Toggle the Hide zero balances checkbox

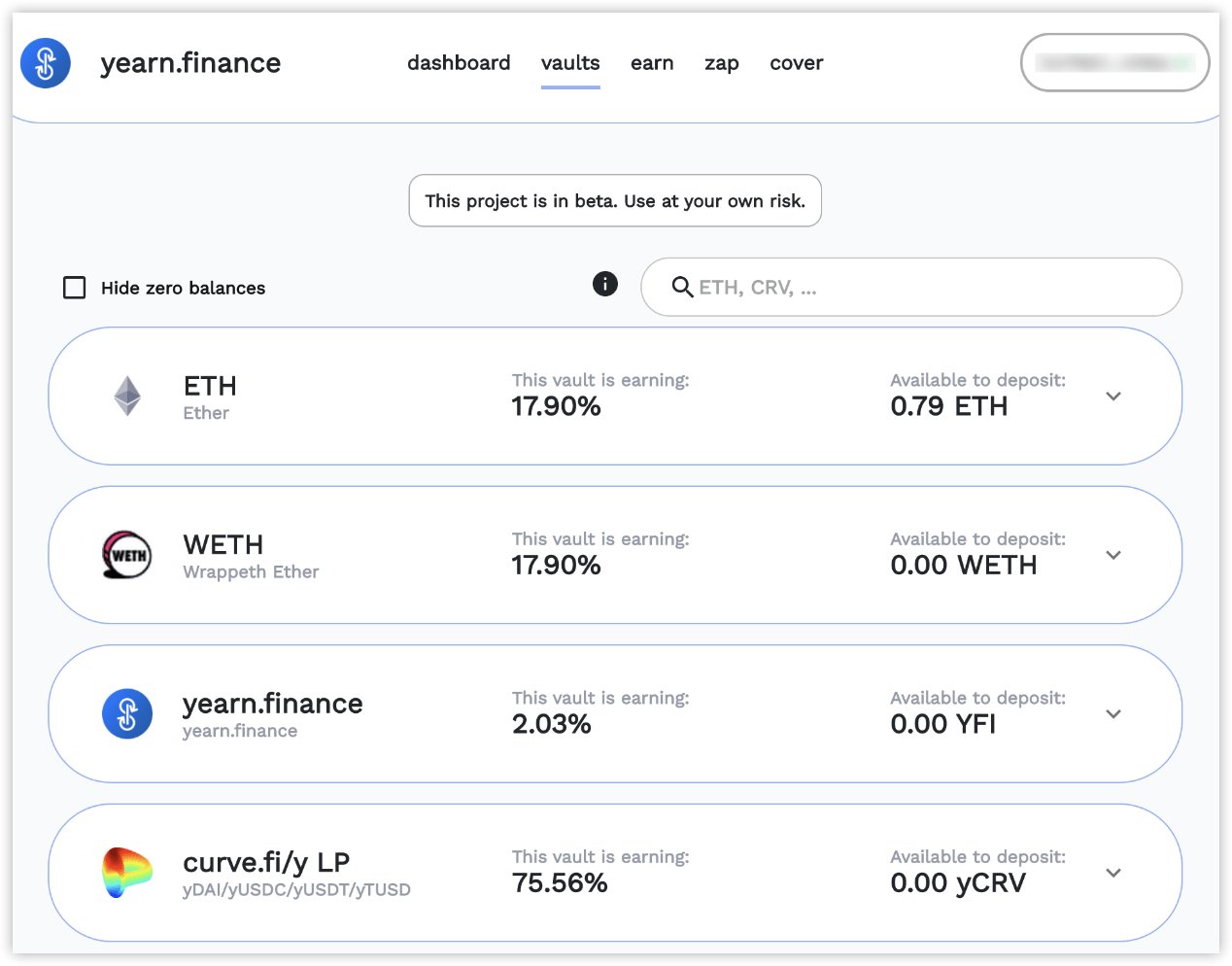pyautogui.click(x=75, y=288)
